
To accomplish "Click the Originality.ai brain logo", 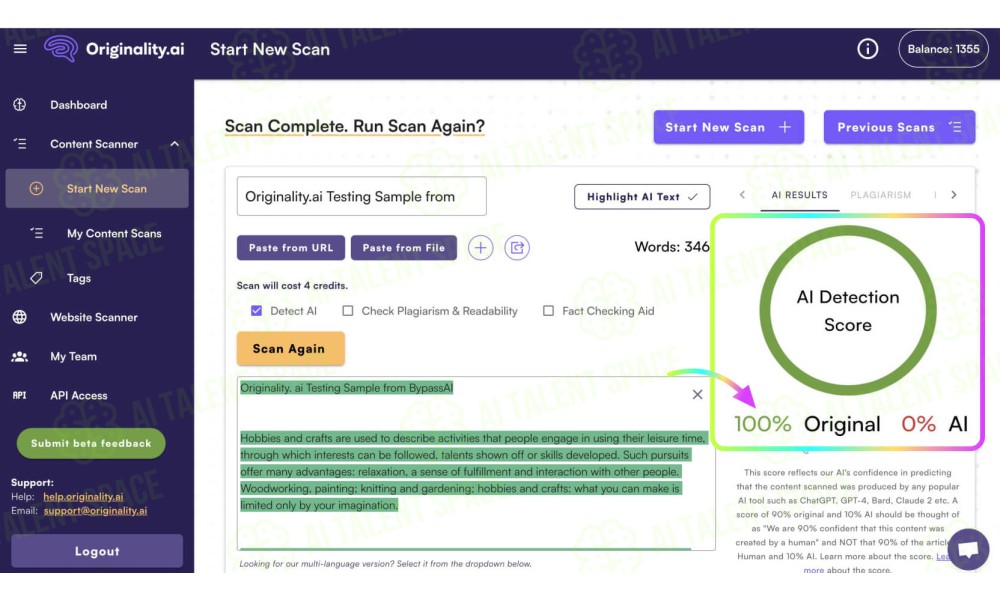I will coord(61,48).
